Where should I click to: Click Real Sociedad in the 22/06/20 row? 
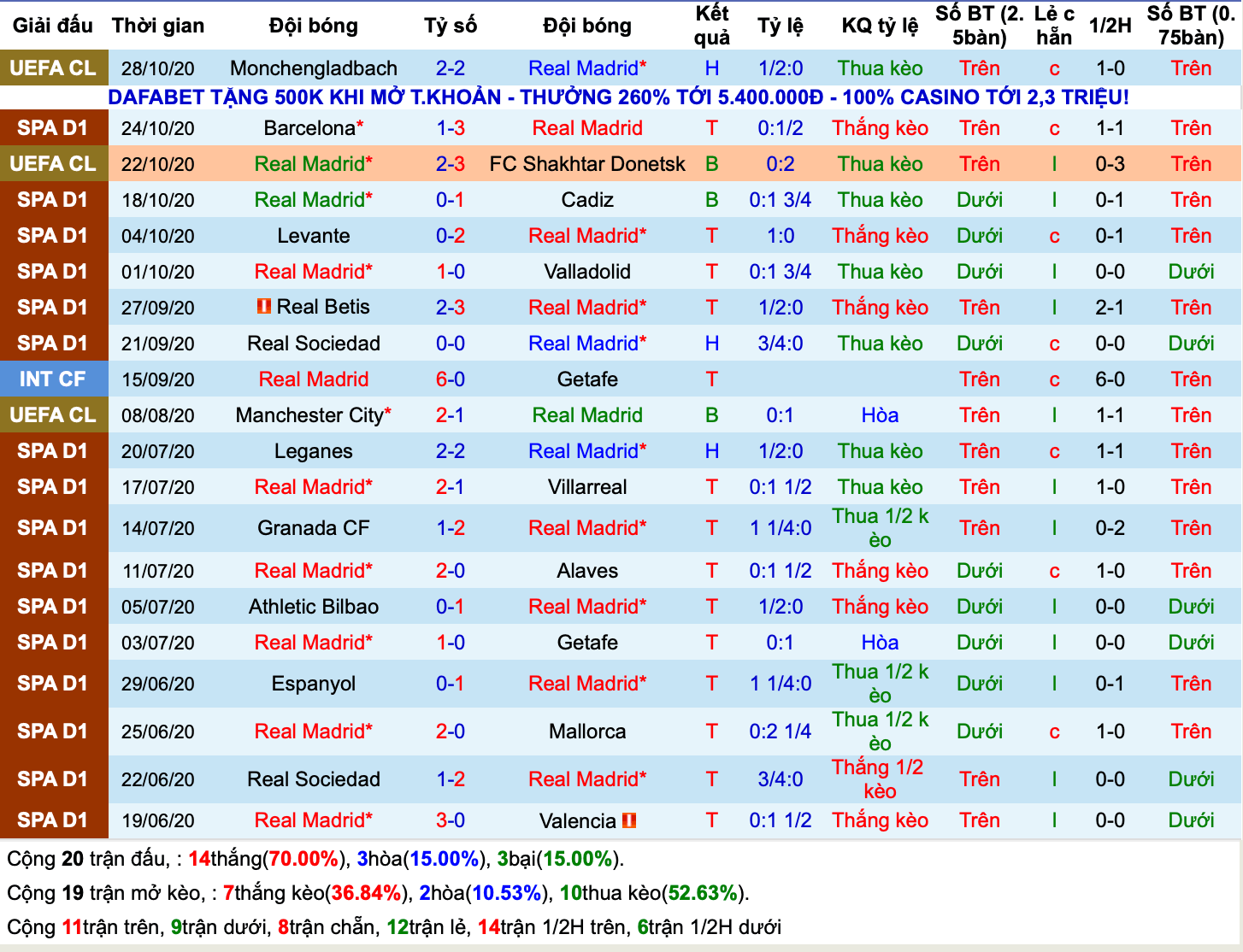(314, 779)
